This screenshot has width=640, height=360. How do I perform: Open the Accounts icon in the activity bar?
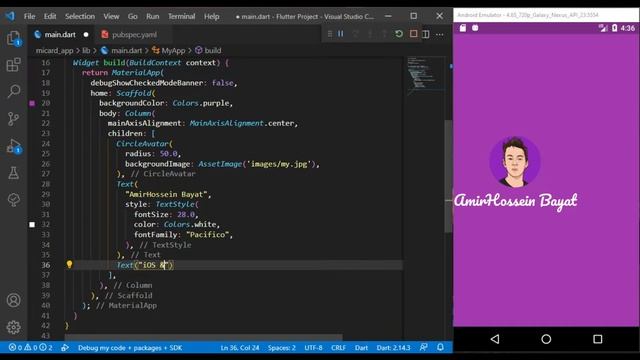[x=13, y=300]
